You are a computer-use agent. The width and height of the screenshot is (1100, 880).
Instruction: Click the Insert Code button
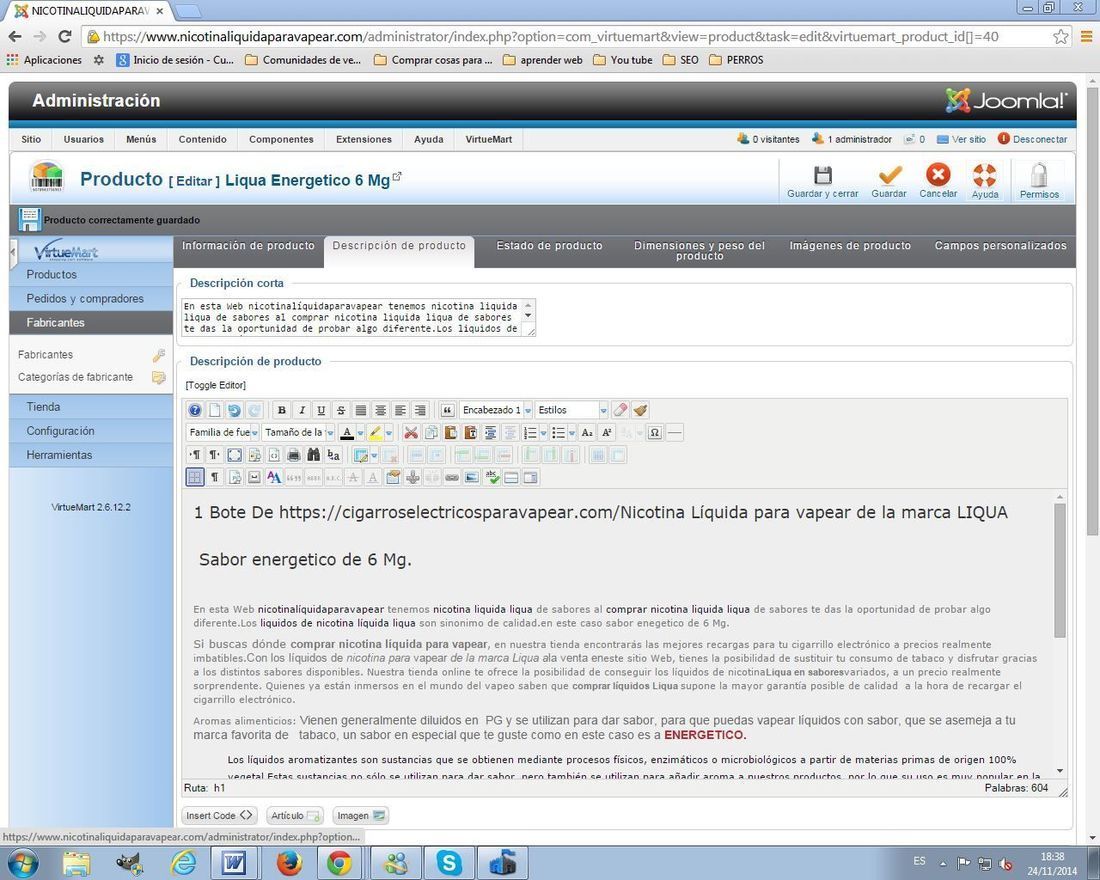pos(219,815)
